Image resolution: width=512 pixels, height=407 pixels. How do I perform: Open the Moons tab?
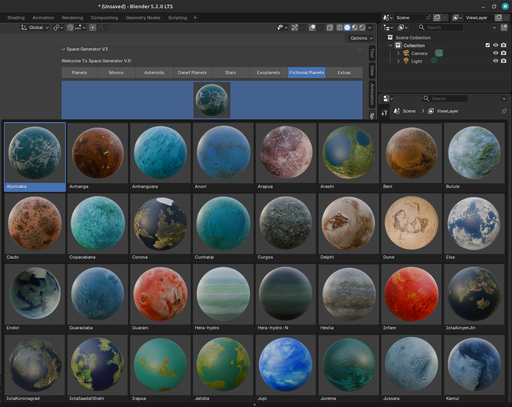point(116,72)
